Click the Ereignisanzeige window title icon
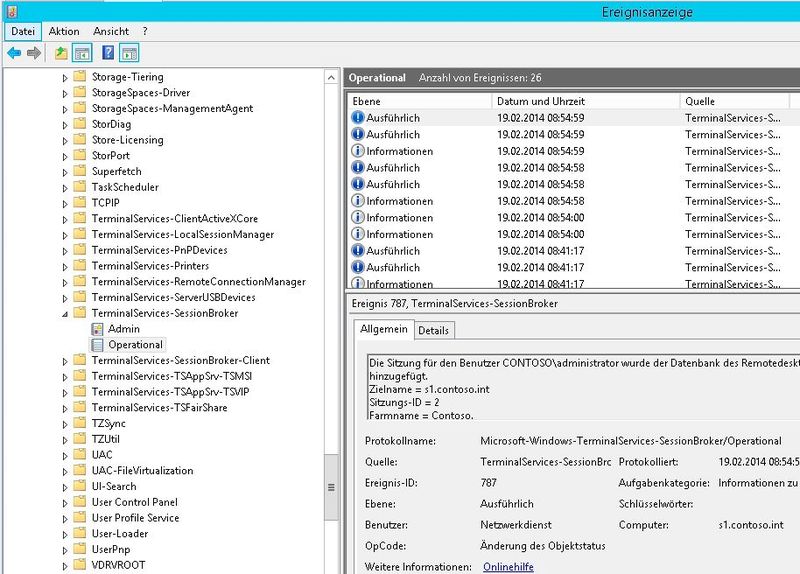This screenshot has height=574, width=800. 11,11
